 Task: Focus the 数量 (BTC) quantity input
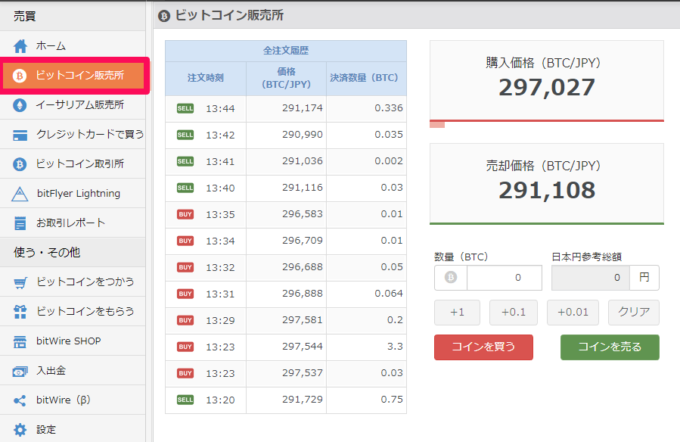pos(504,278)
